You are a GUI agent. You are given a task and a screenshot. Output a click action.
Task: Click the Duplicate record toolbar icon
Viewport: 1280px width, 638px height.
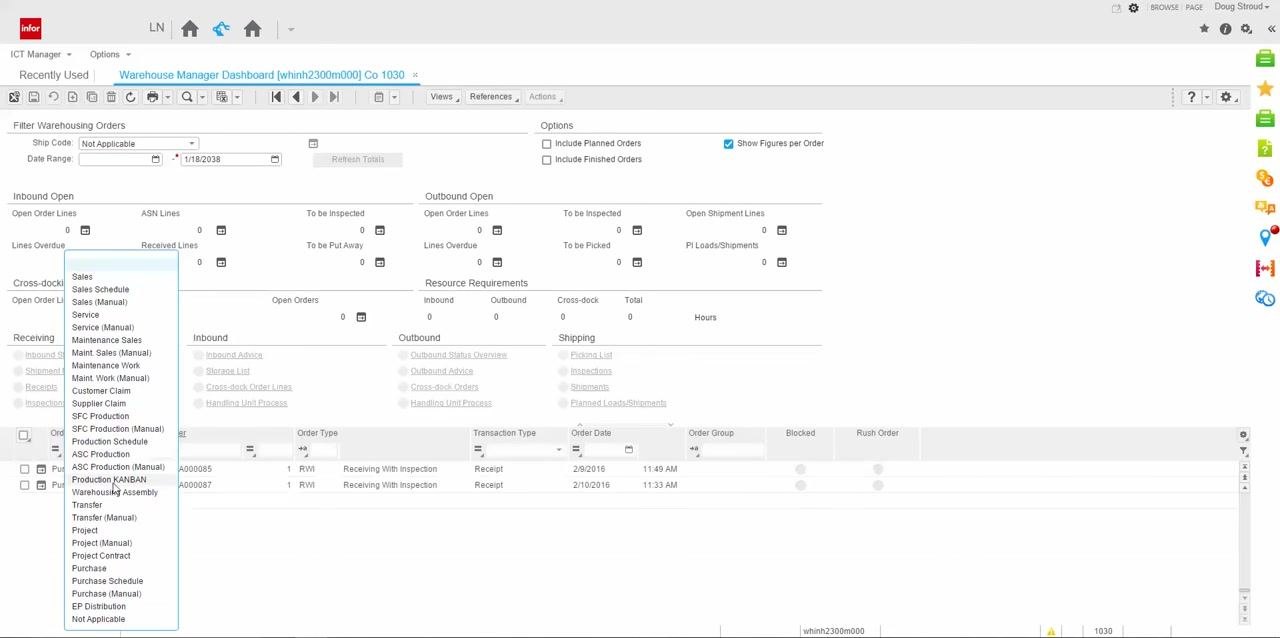tap(92, 97)
